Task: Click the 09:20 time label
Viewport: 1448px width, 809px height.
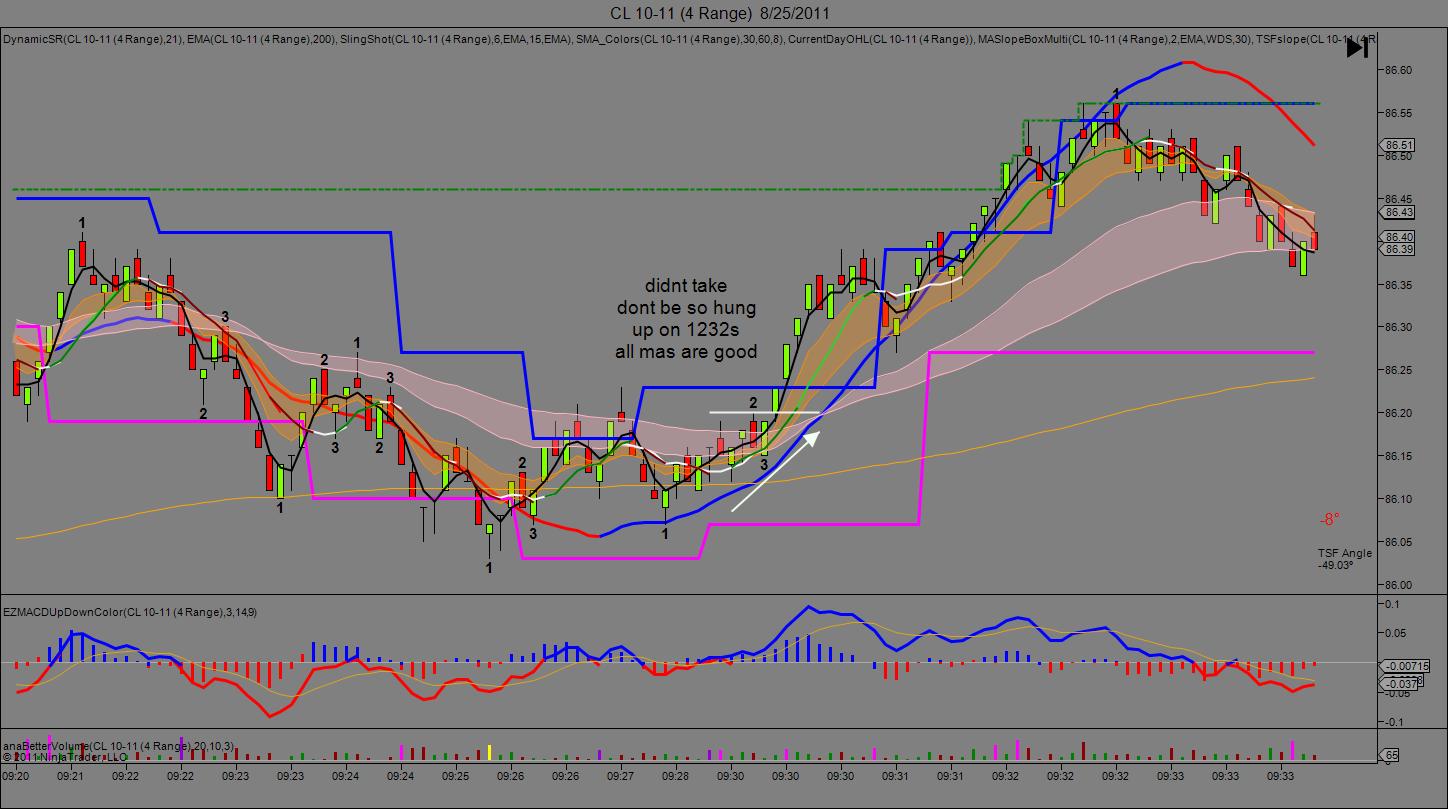Action: pos(15,774)
